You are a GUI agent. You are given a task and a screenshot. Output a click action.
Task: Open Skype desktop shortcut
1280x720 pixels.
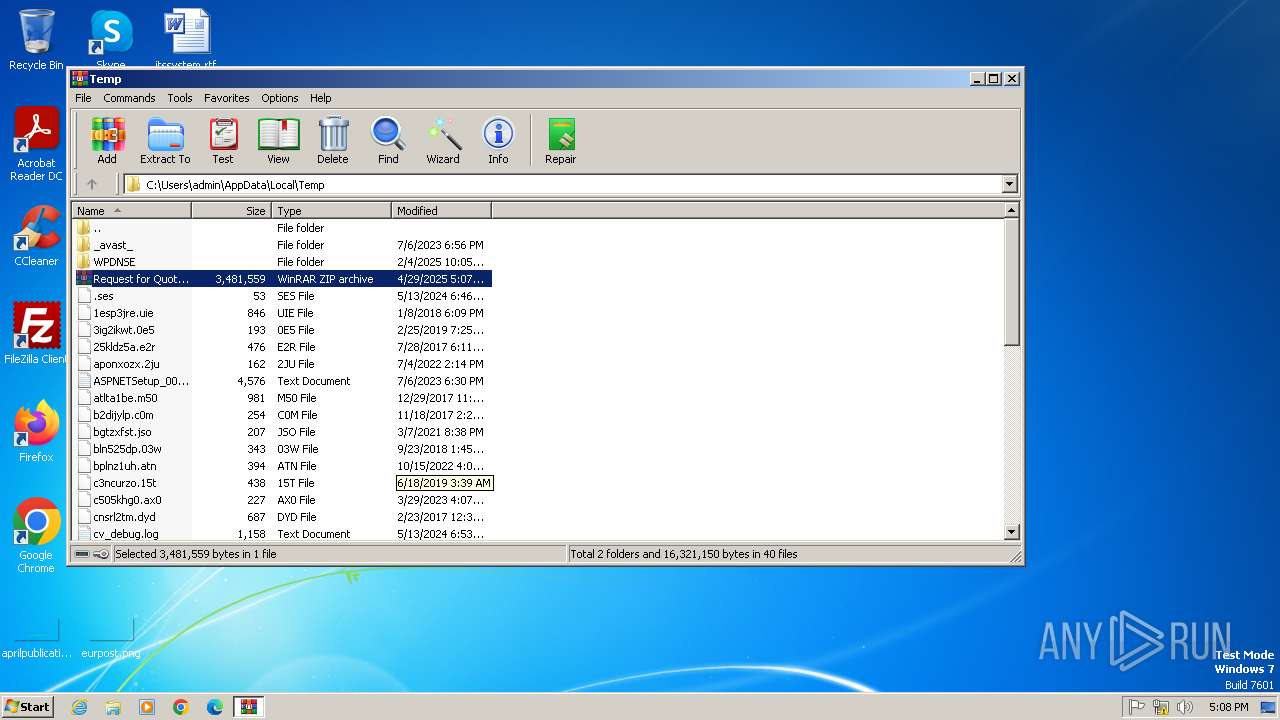pyautogui.click(x=111, y=40)
